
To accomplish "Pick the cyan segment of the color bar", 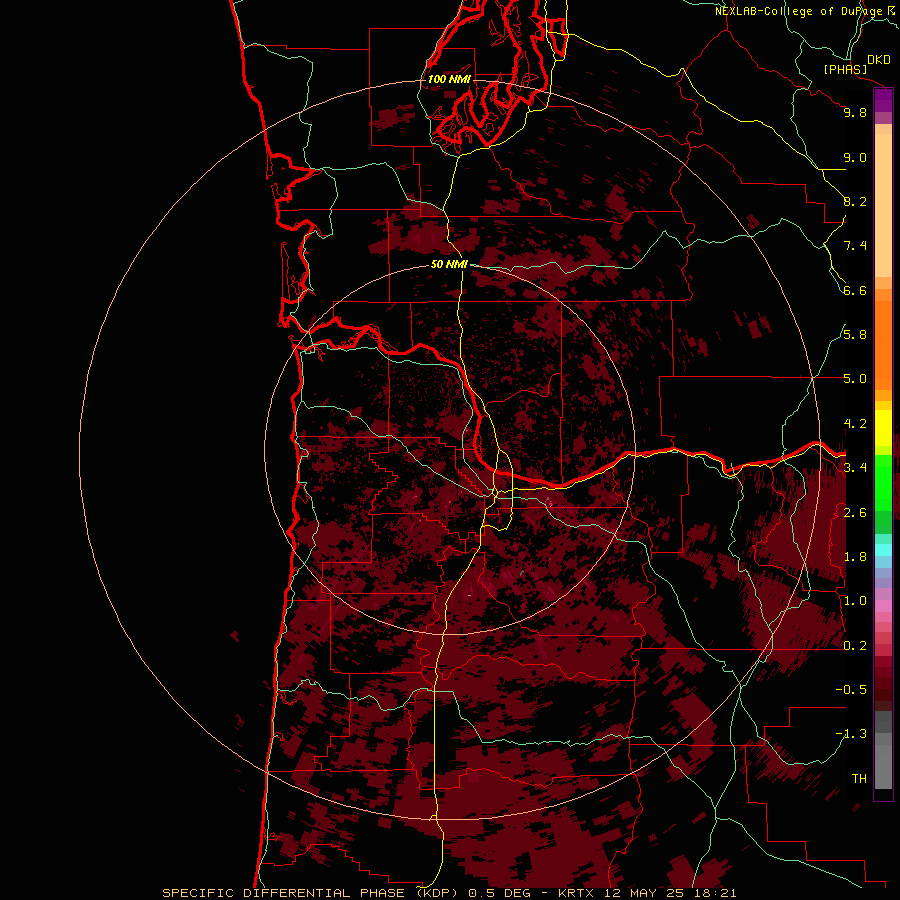I will point(883,549).
